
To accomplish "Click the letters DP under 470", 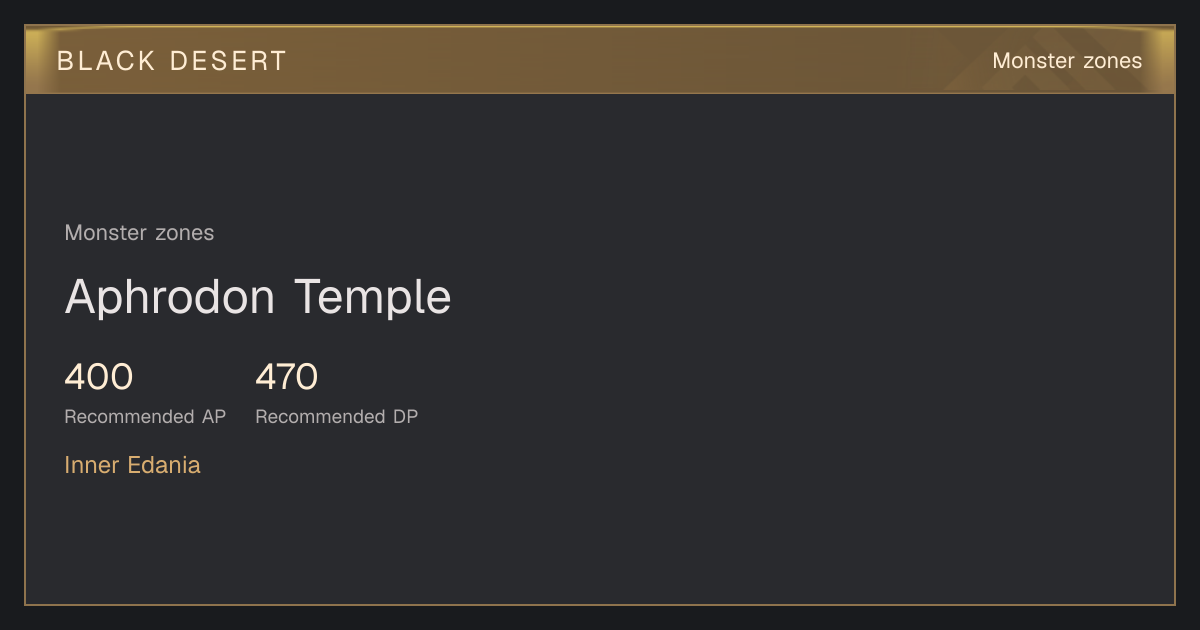I will pos(405,417).
